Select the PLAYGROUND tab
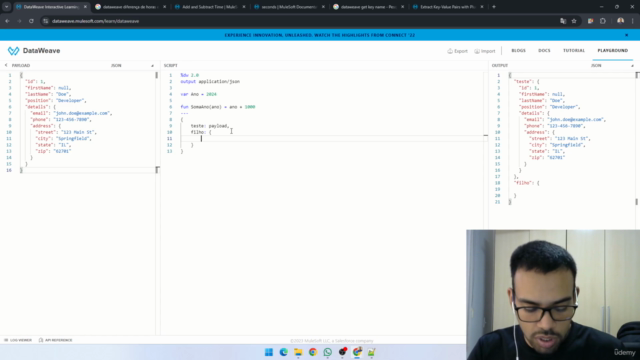 [613, 51]
